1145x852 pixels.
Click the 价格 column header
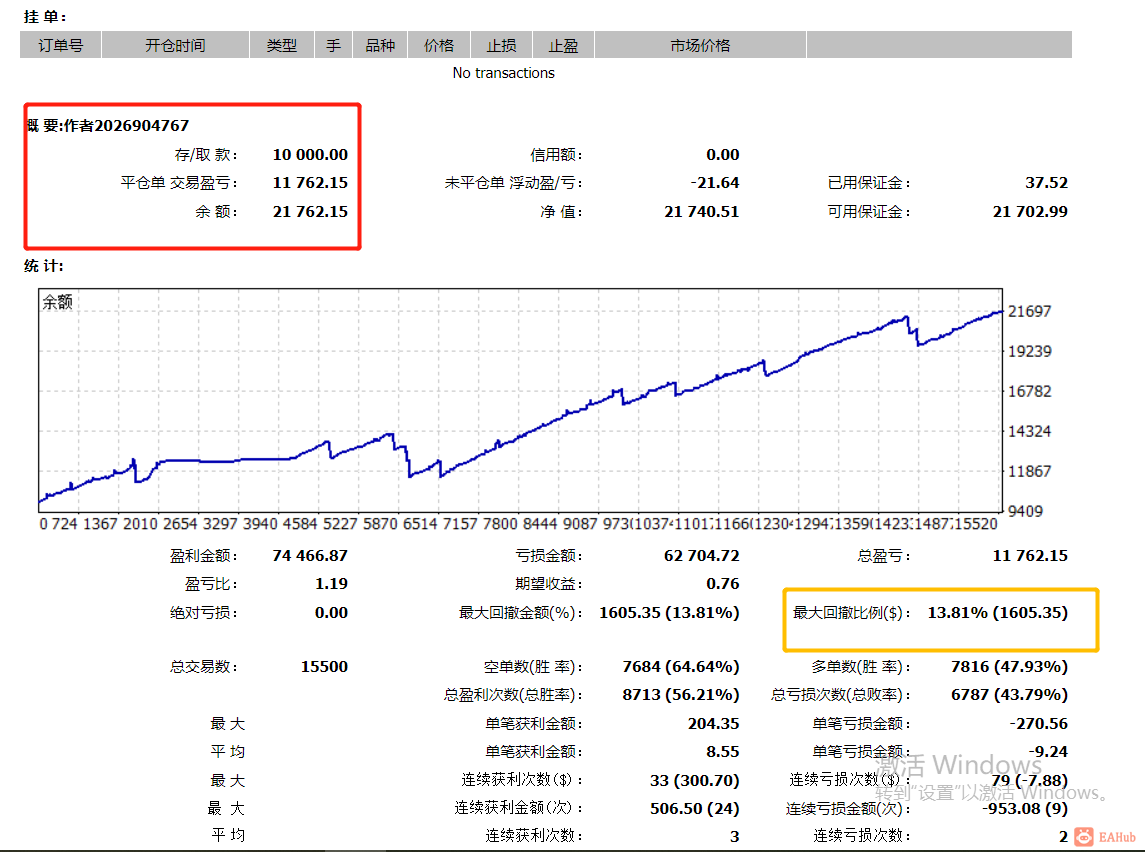[x=439, y=45]
